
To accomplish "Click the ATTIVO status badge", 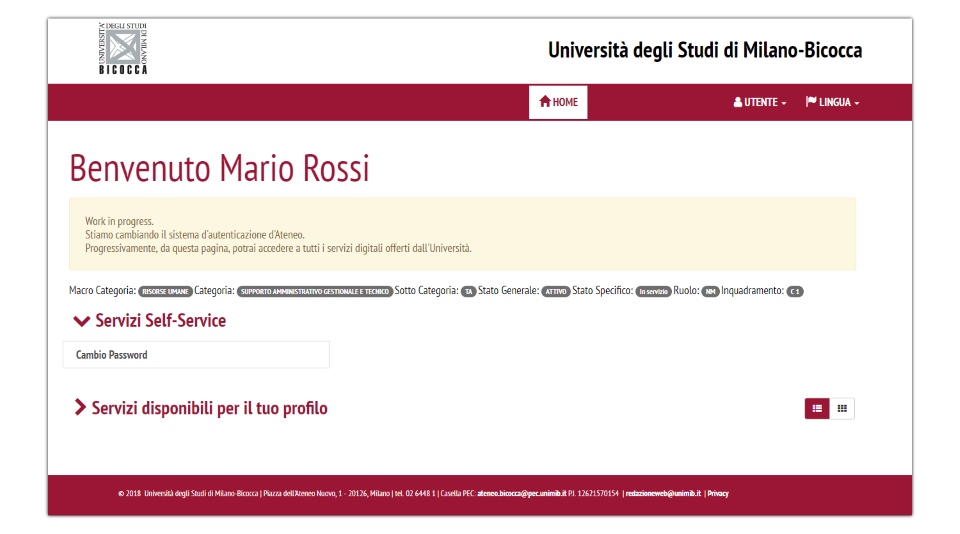I will [555, 292].
